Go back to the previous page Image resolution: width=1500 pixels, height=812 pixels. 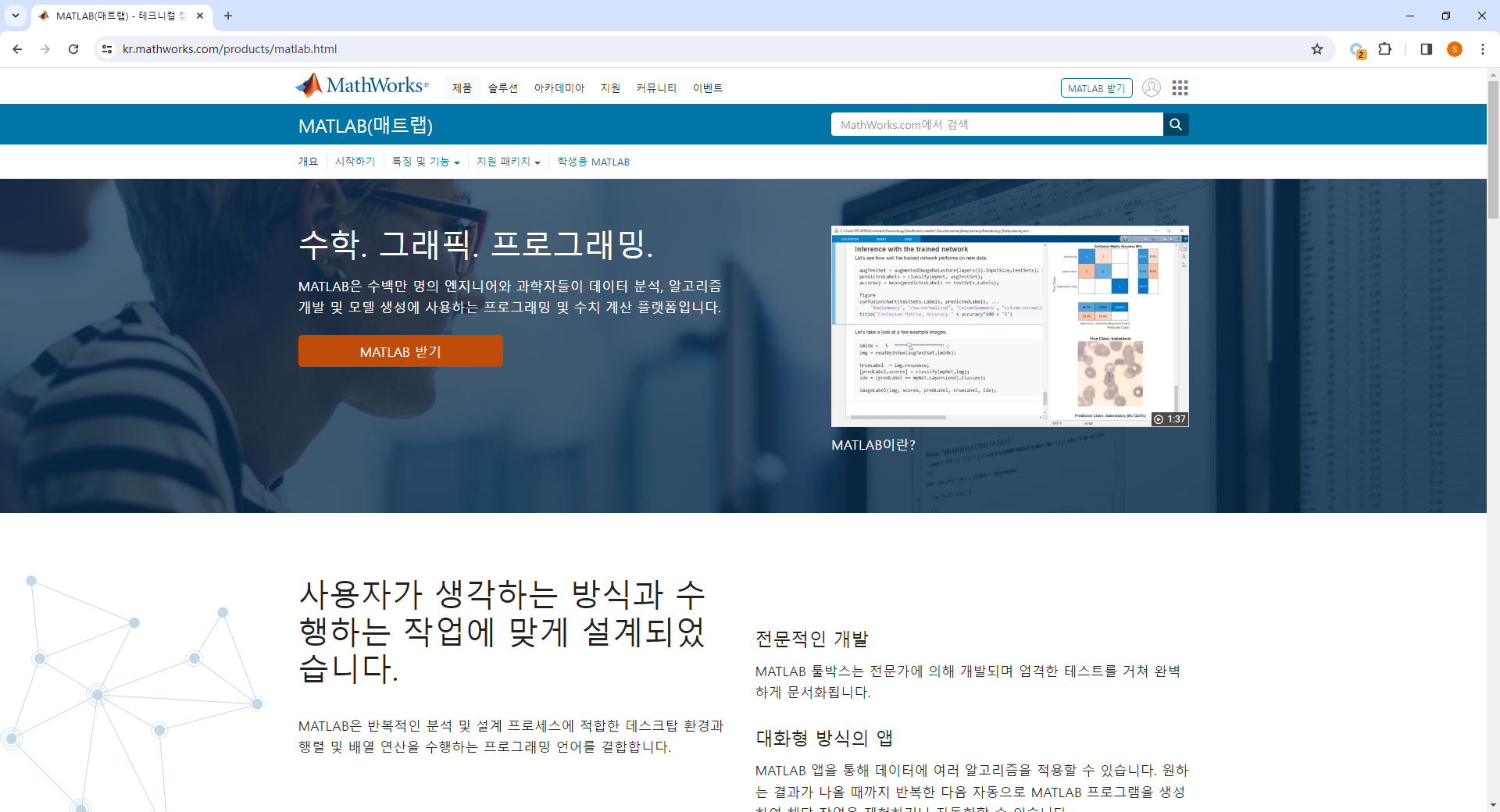click(17, 49)
